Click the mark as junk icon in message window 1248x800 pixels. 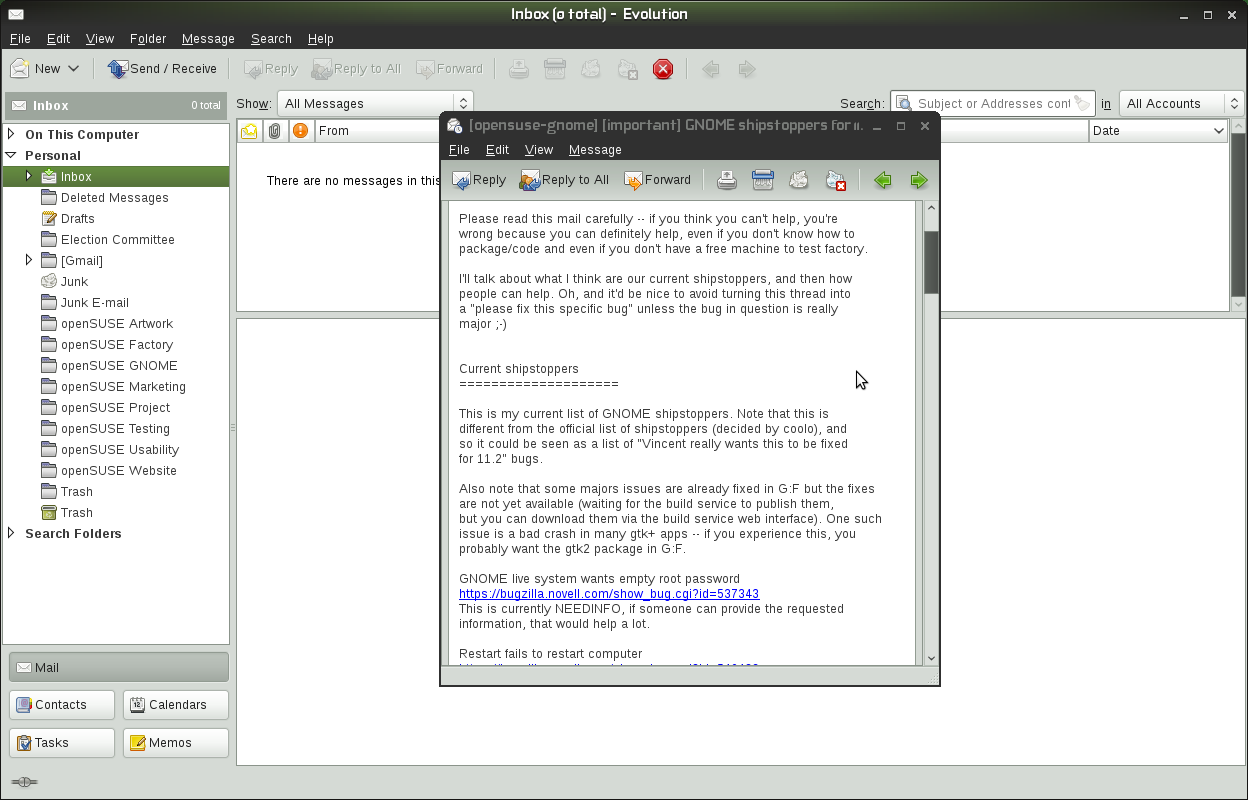[798, 180]
